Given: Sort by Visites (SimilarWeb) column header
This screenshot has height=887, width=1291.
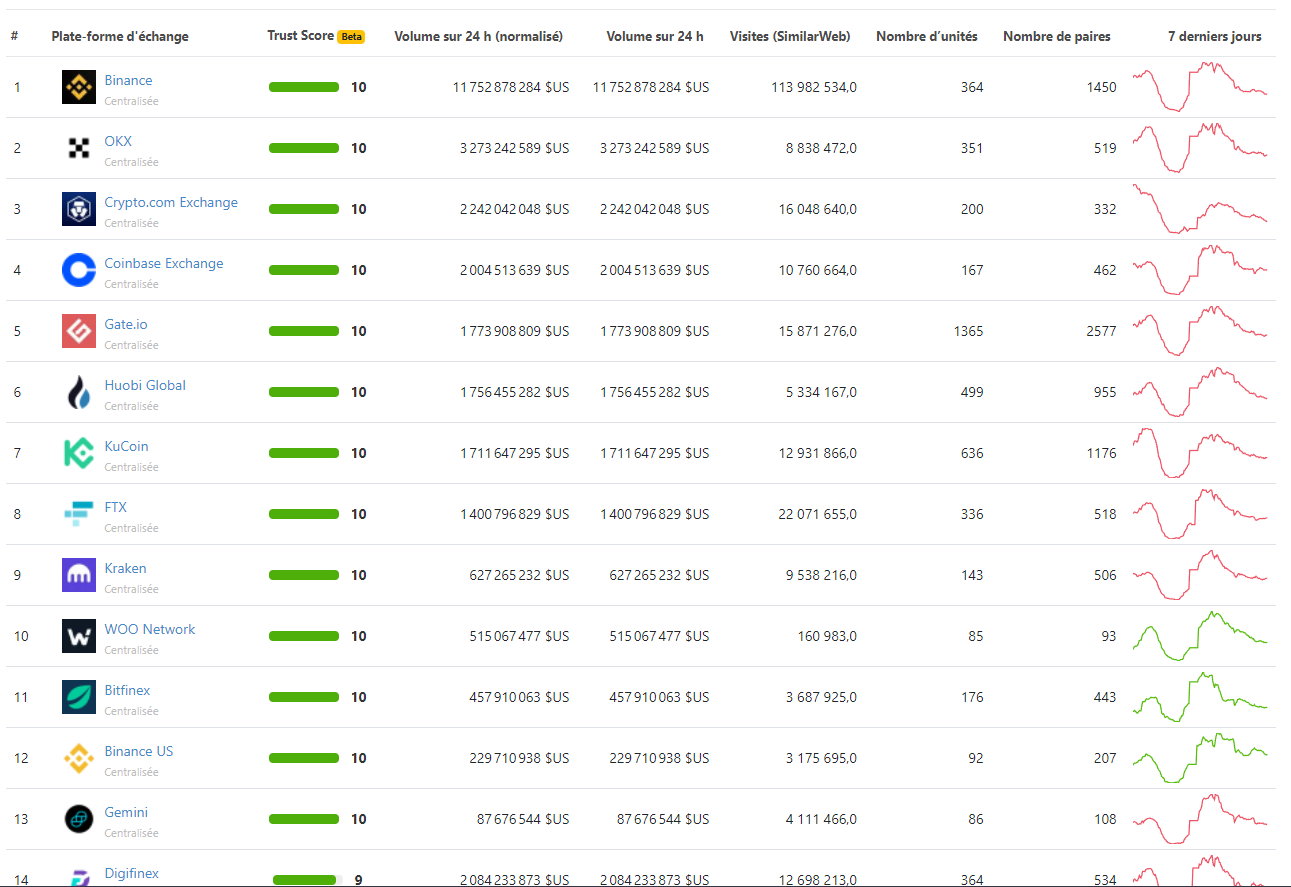Looking at the screenshot, I should point(790,36).
